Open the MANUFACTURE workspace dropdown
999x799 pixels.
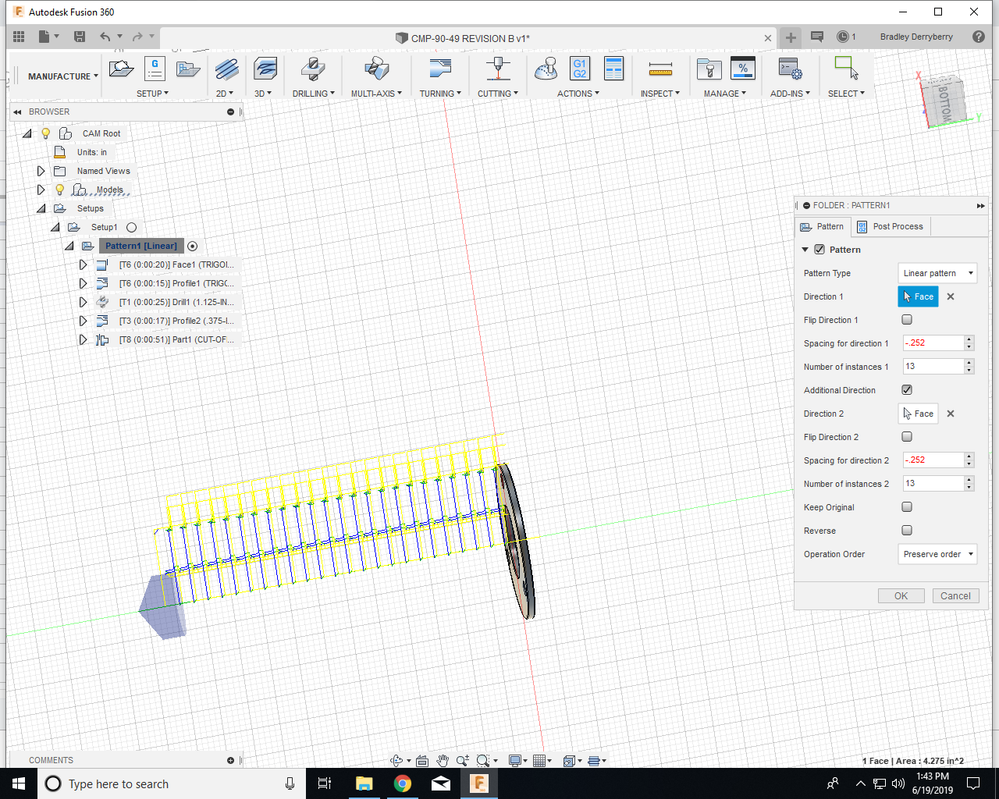62,76
